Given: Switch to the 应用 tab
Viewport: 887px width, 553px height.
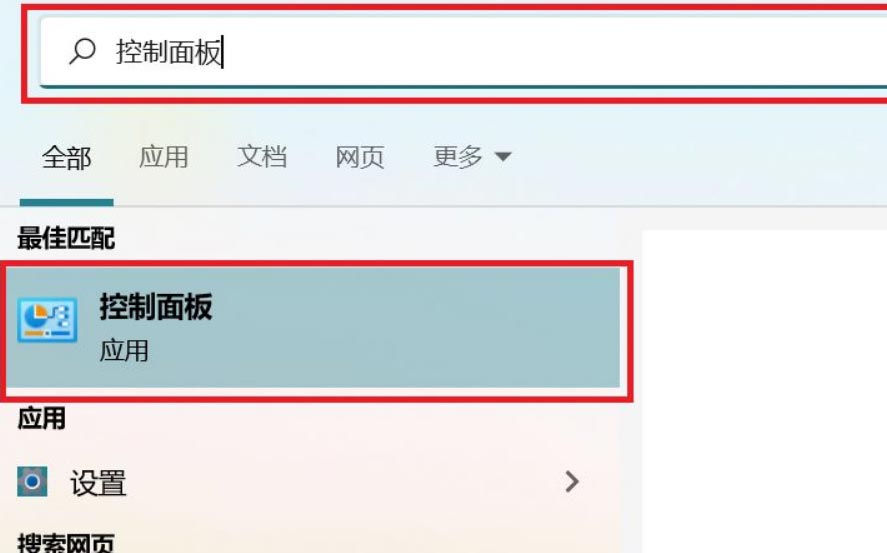Looking at the screenshot, I should (163, 157).
